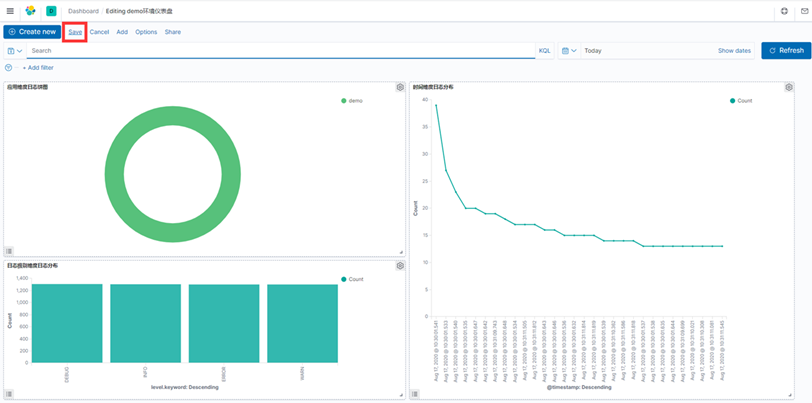Open the calendar quick date menu
Viewport: 812px width, 403px height.
[569, 51]
